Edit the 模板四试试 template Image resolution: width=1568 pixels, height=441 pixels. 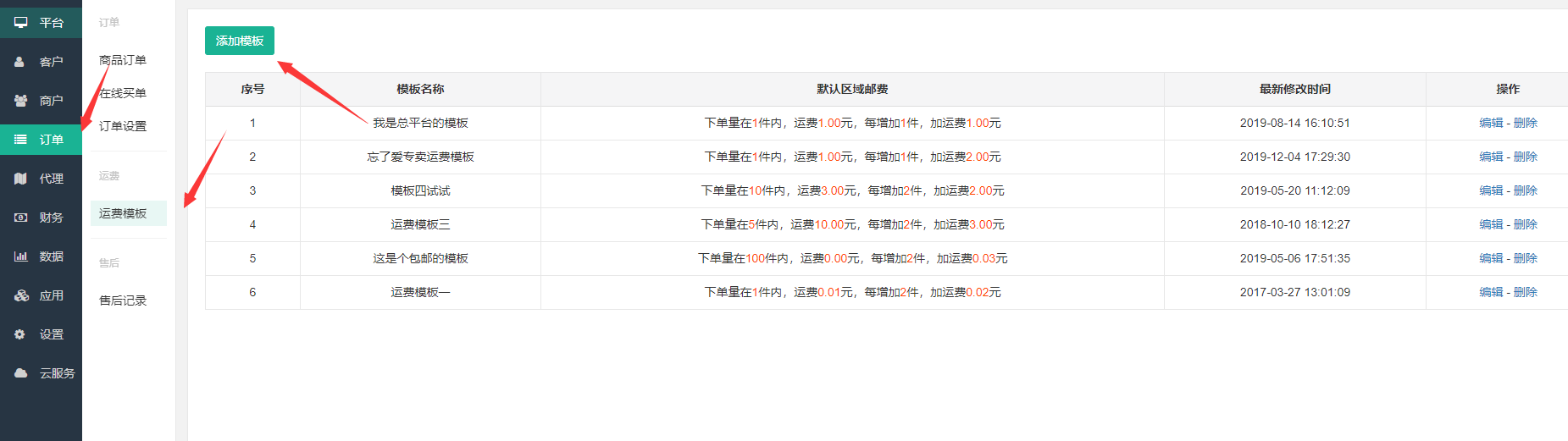pyautogui.click(x=1491, y=190)
